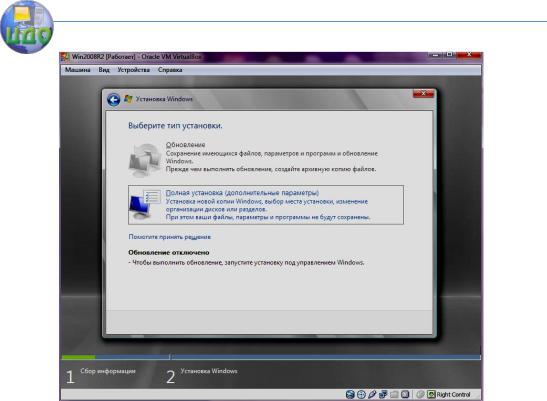Close the Установка Windows dialog
This screenshot has width=547, height=401.
click(x=424, y=93)
